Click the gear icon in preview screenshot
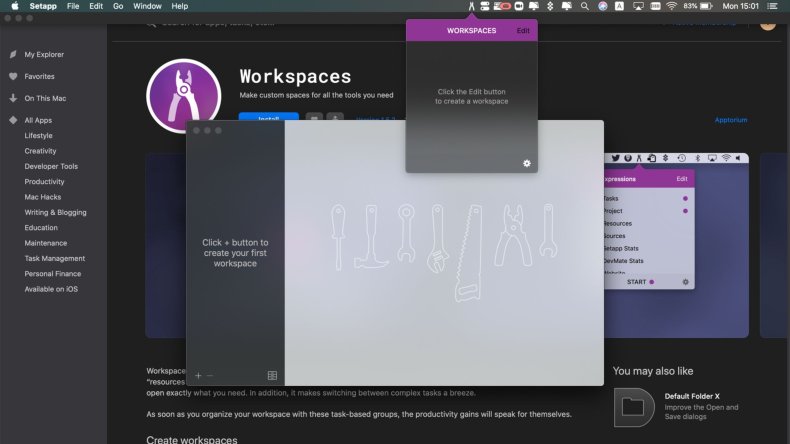The height and width of the screenshot is (444, 790). pos(685,282)
